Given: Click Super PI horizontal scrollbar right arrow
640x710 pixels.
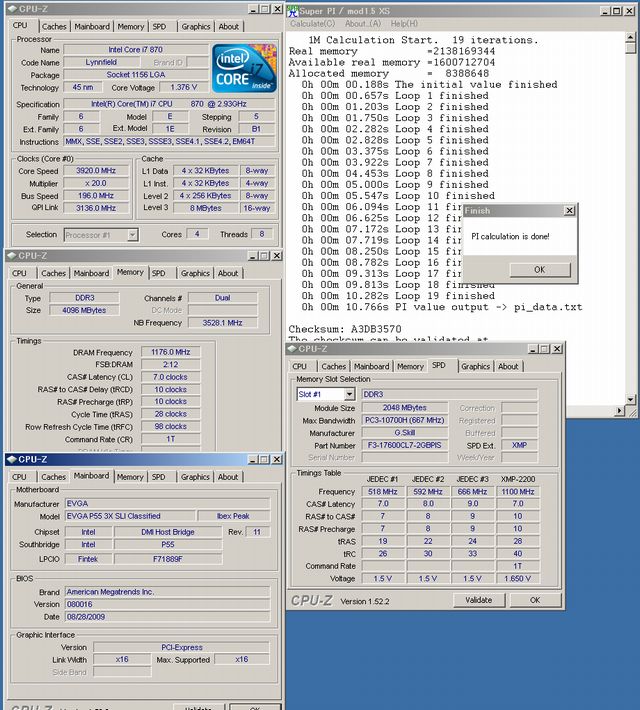Looking at the screenshot, I should coord(620,411).
